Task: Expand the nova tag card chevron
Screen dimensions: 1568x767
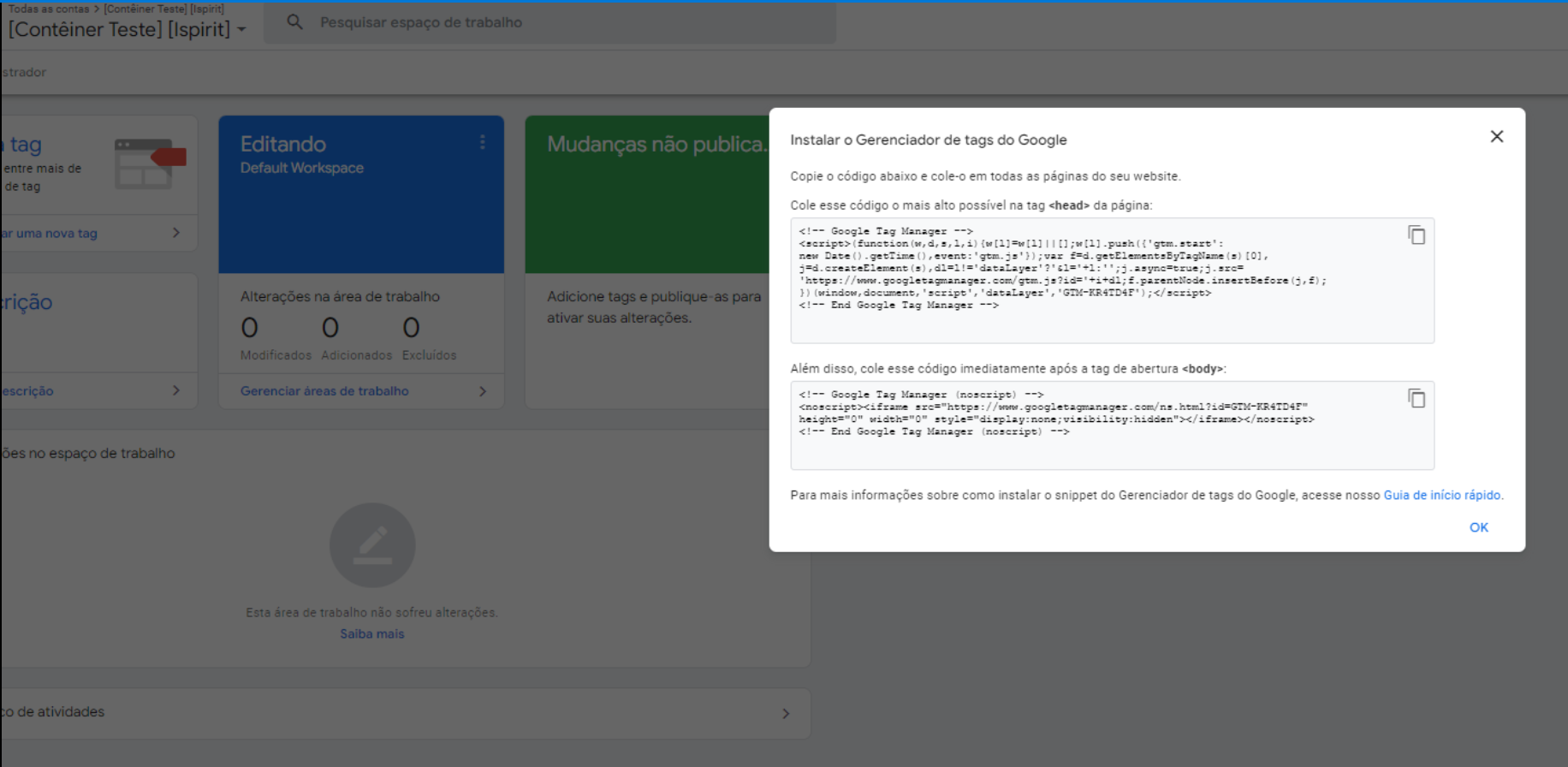Action: pos(176,233)
